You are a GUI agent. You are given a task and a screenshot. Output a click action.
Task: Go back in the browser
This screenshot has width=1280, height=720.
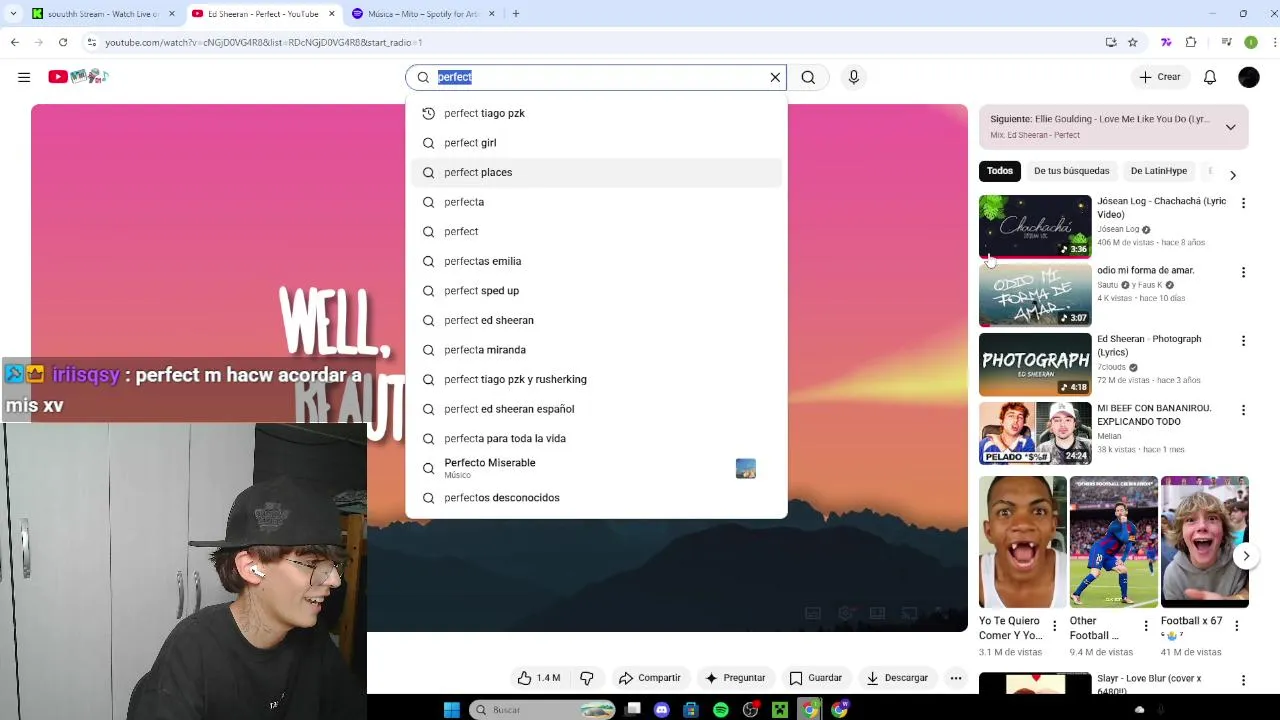tap(15, 42)
